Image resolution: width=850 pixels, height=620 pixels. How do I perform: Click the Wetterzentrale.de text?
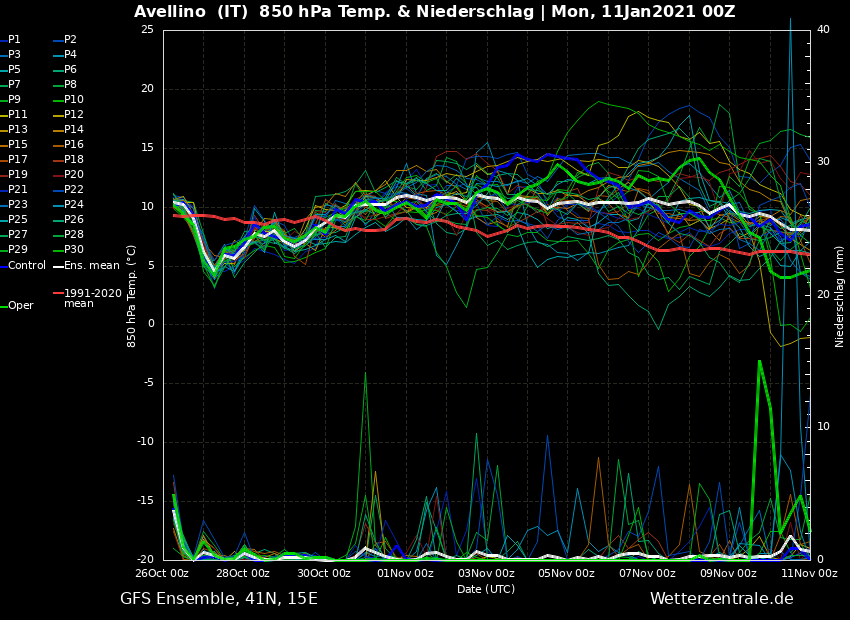pyautogui.click(x=721, y=599)
